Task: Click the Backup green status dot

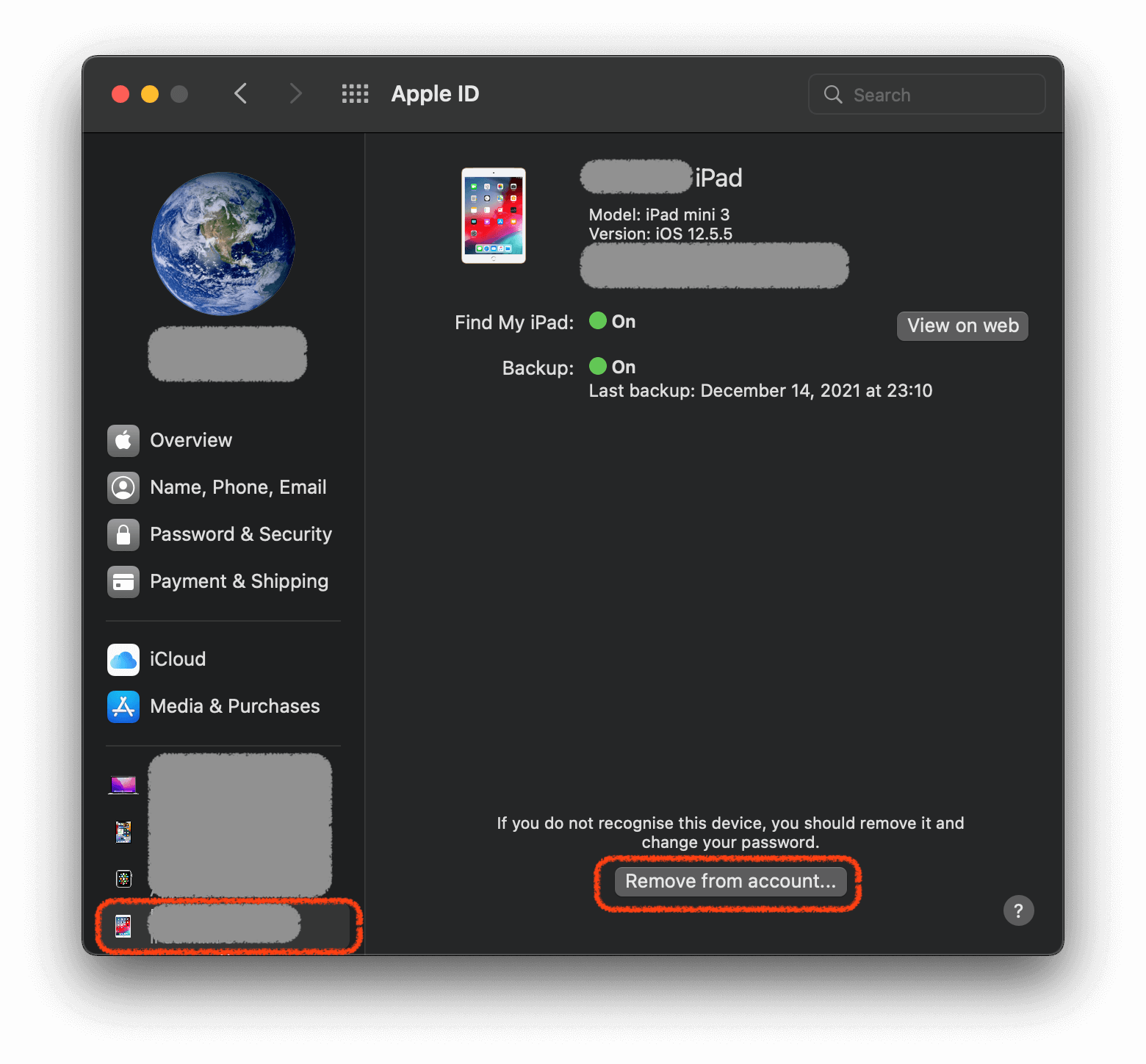Action: click(x=598, y=366)
